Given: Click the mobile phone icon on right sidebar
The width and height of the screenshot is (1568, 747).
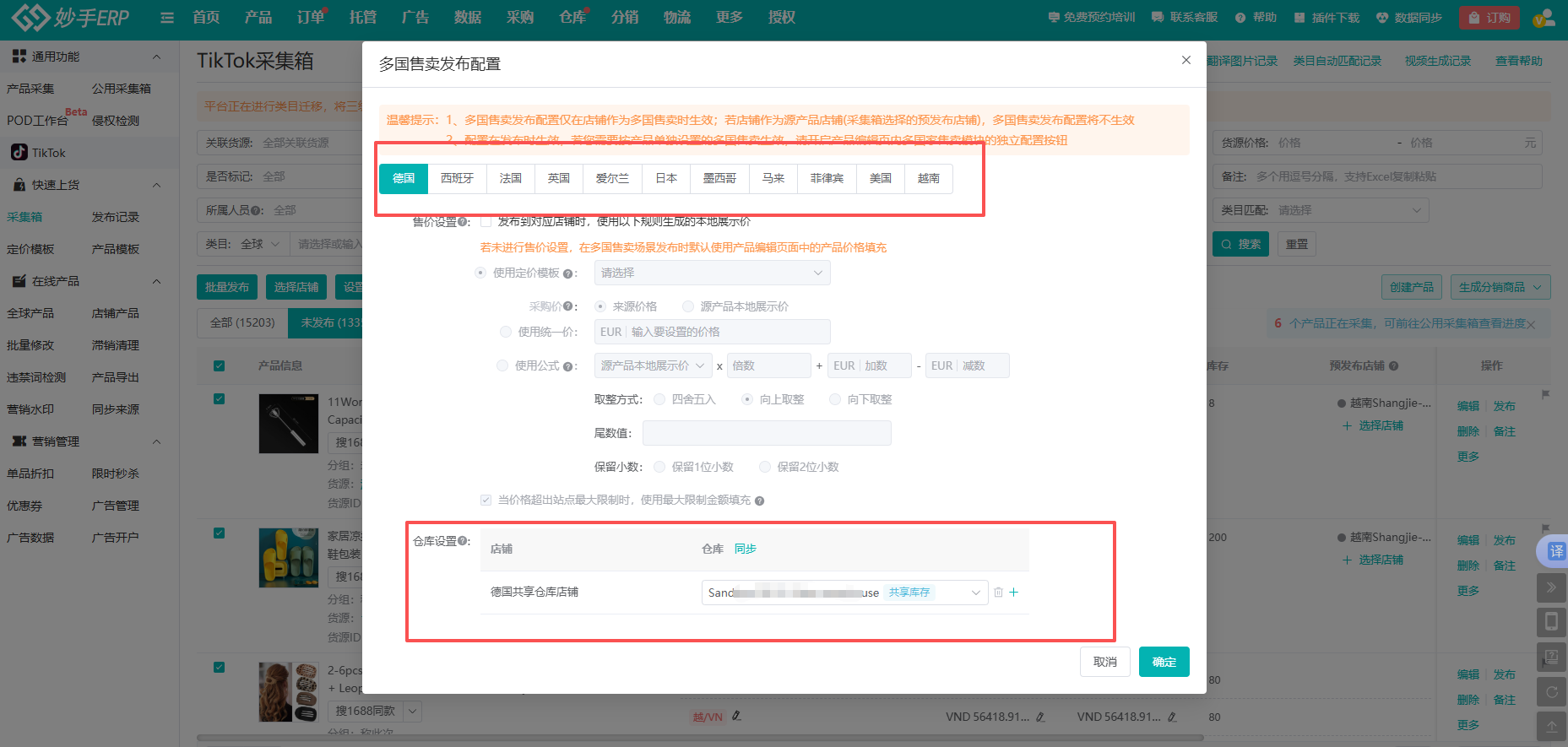Looking at the screenshot, I should click(x=1551, y=622).
